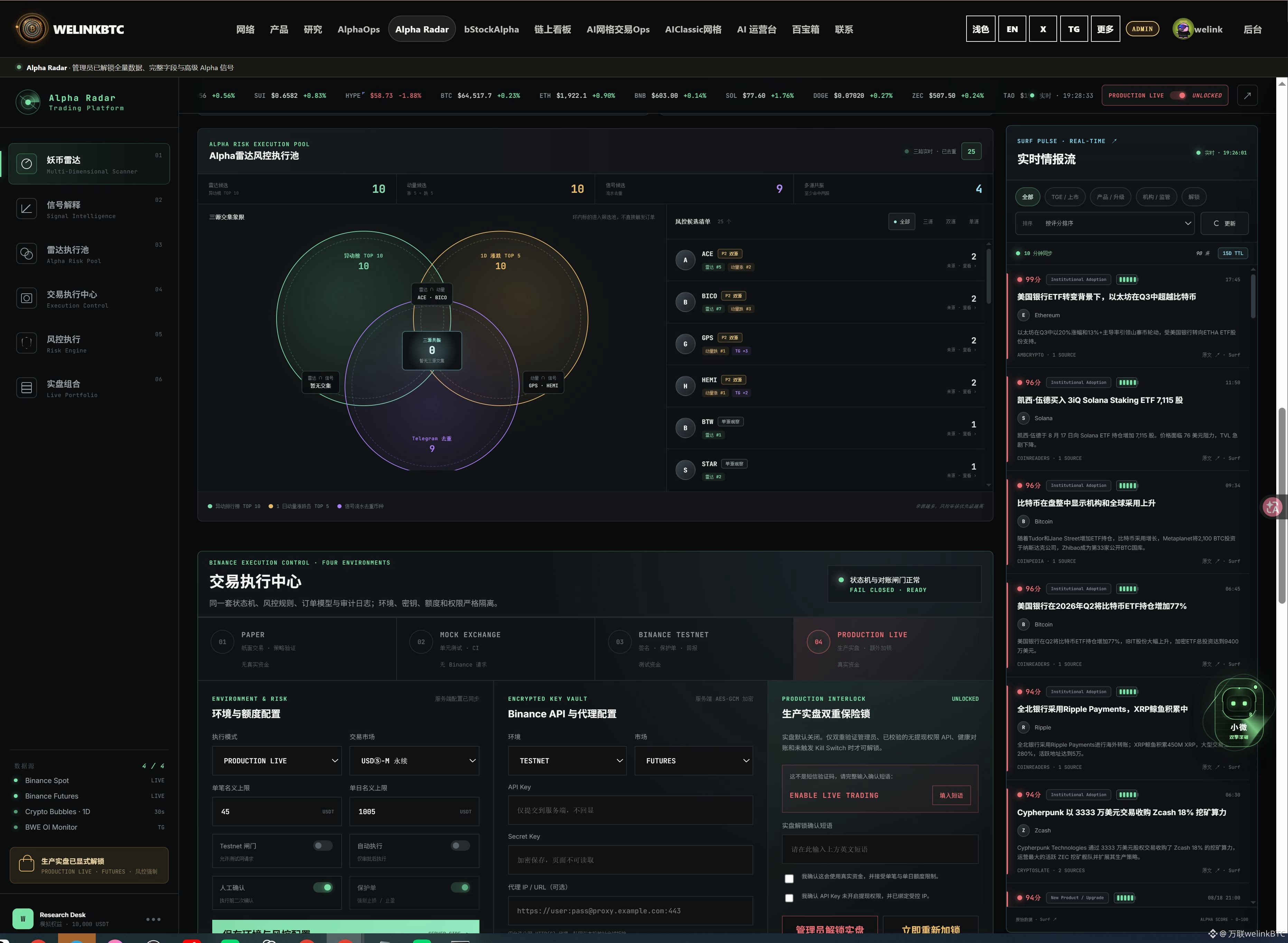Click the BICO token avatar circle
Screen dimensions: 1288x943
click(x=685, y=302)
